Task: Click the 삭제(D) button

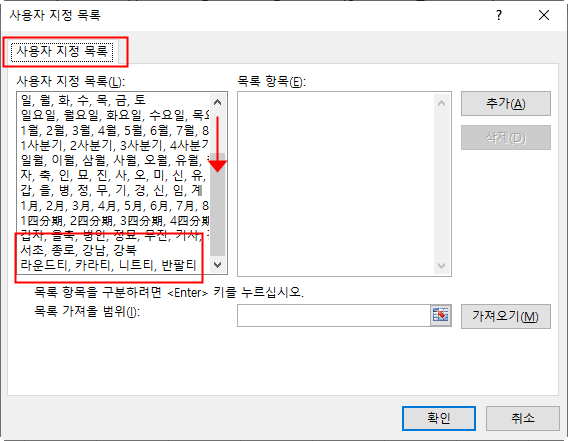Action: (506, 138)
